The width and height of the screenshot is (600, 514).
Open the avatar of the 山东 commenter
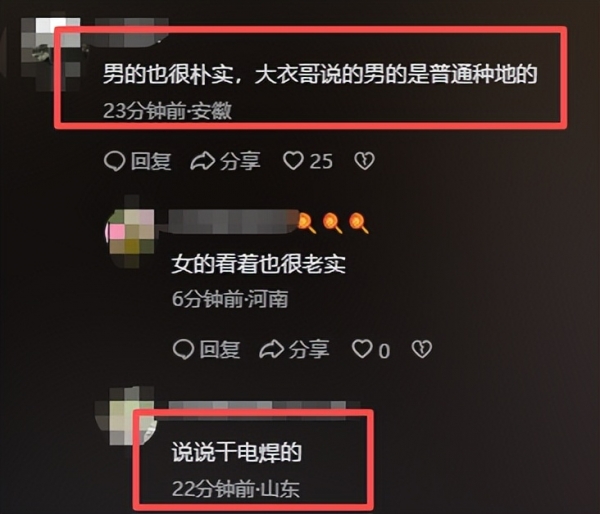pos(126,415)
